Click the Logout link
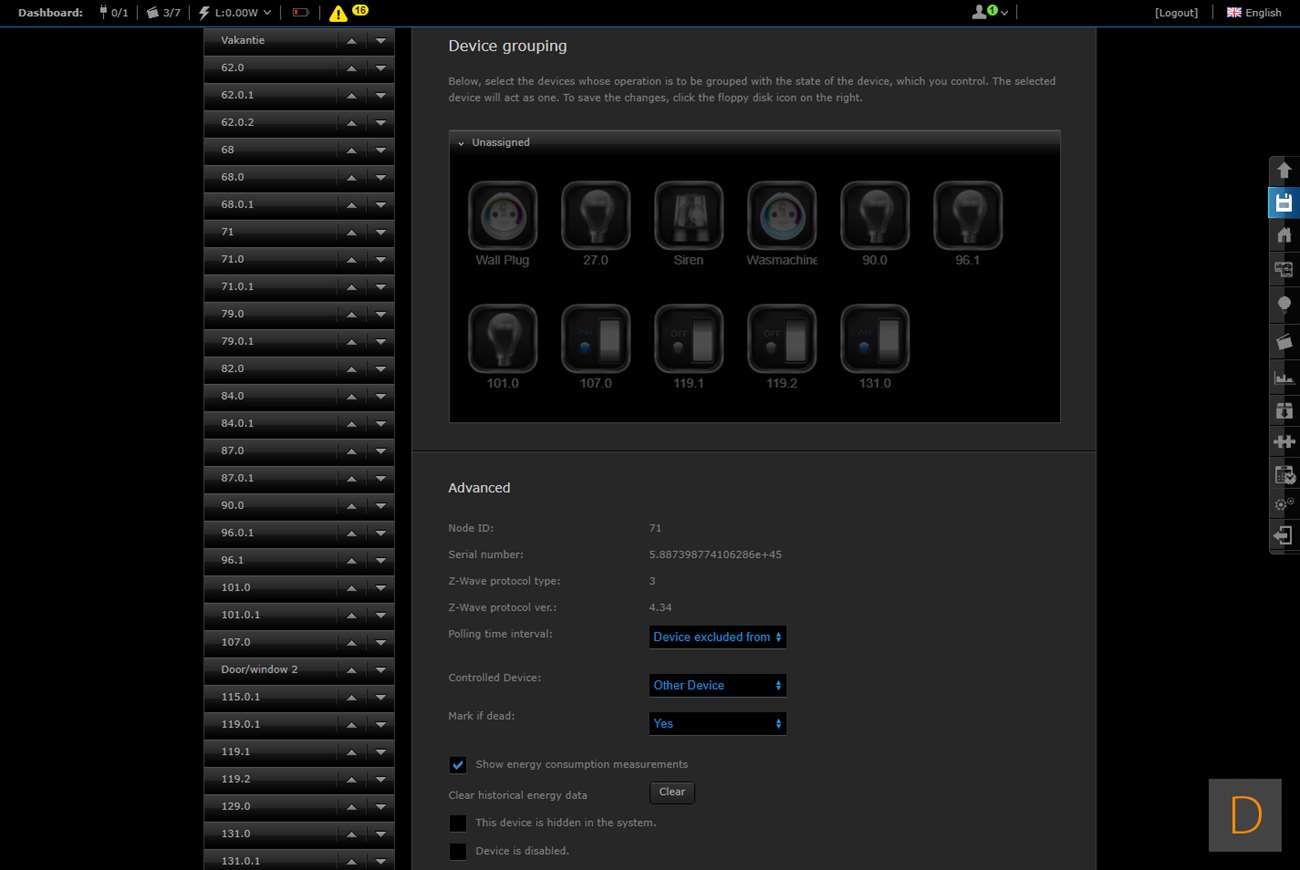 pyautogui.click(x=1176, y=13)
